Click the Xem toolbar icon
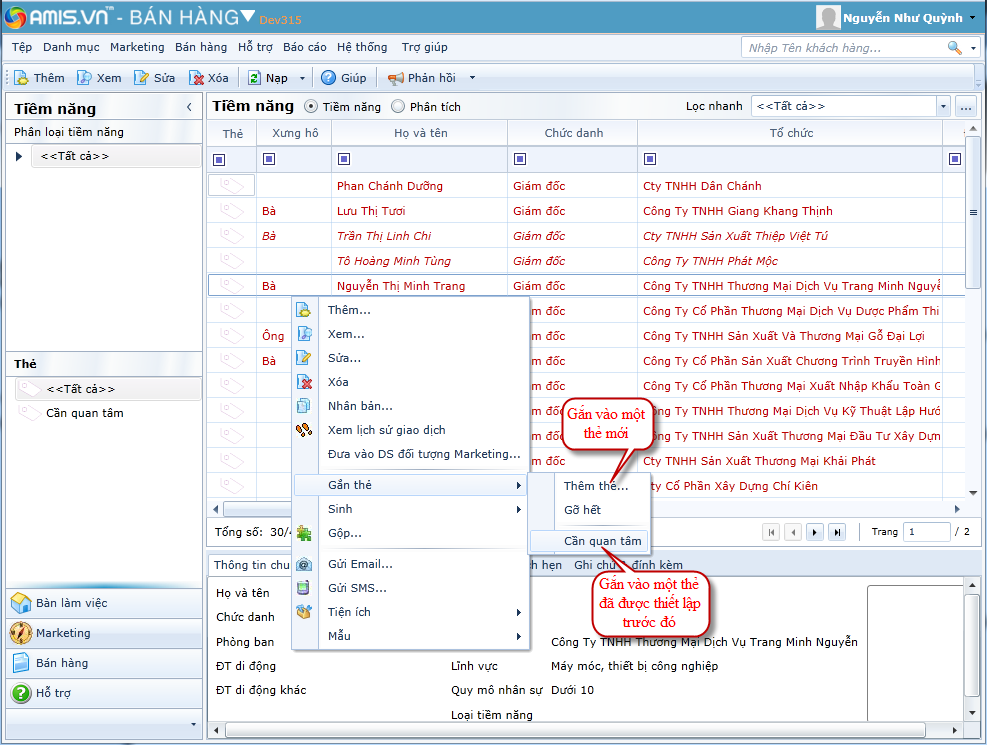Viewport: 987px width, 745px height. pyautogui.click(x=85, y=78)
